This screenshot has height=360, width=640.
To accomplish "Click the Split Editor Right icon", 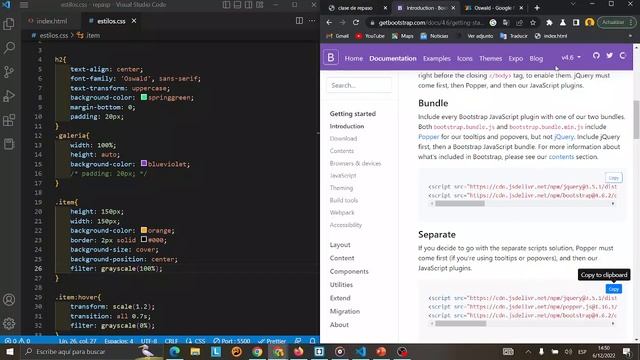I will coord(299,21).
